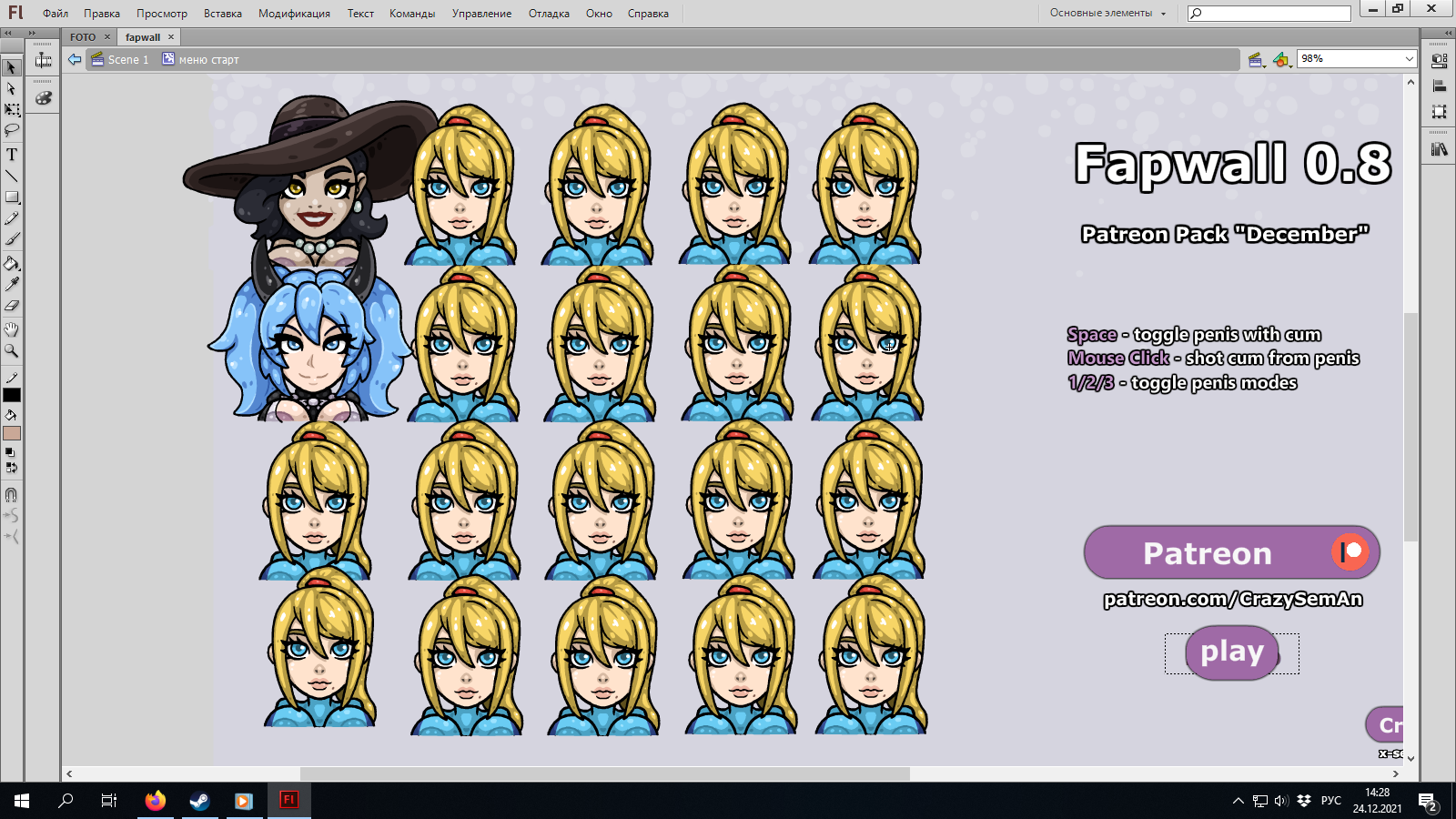Viewport: 1456px width, 819px height.
Task: Click the purple Patreon button on stage
Action: coord(1231,552)
